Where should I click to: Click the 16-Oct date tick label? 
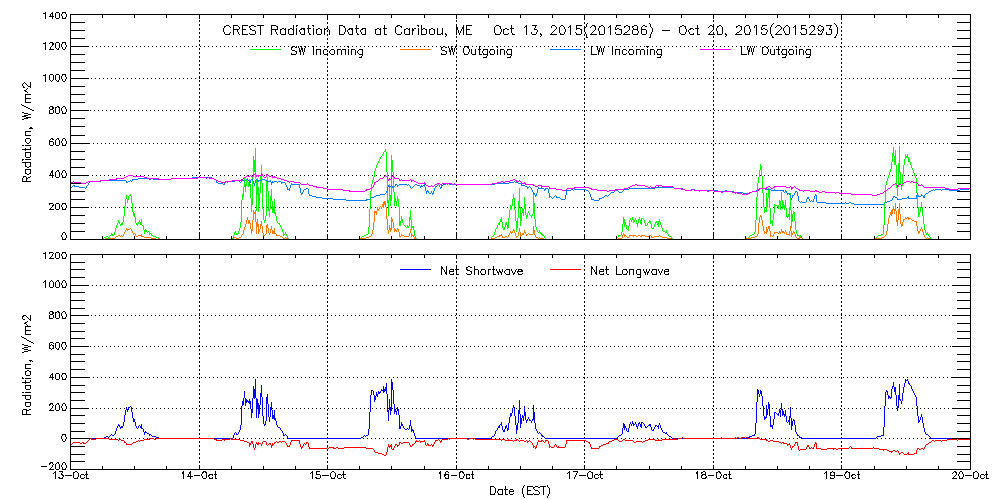point(457,477)
